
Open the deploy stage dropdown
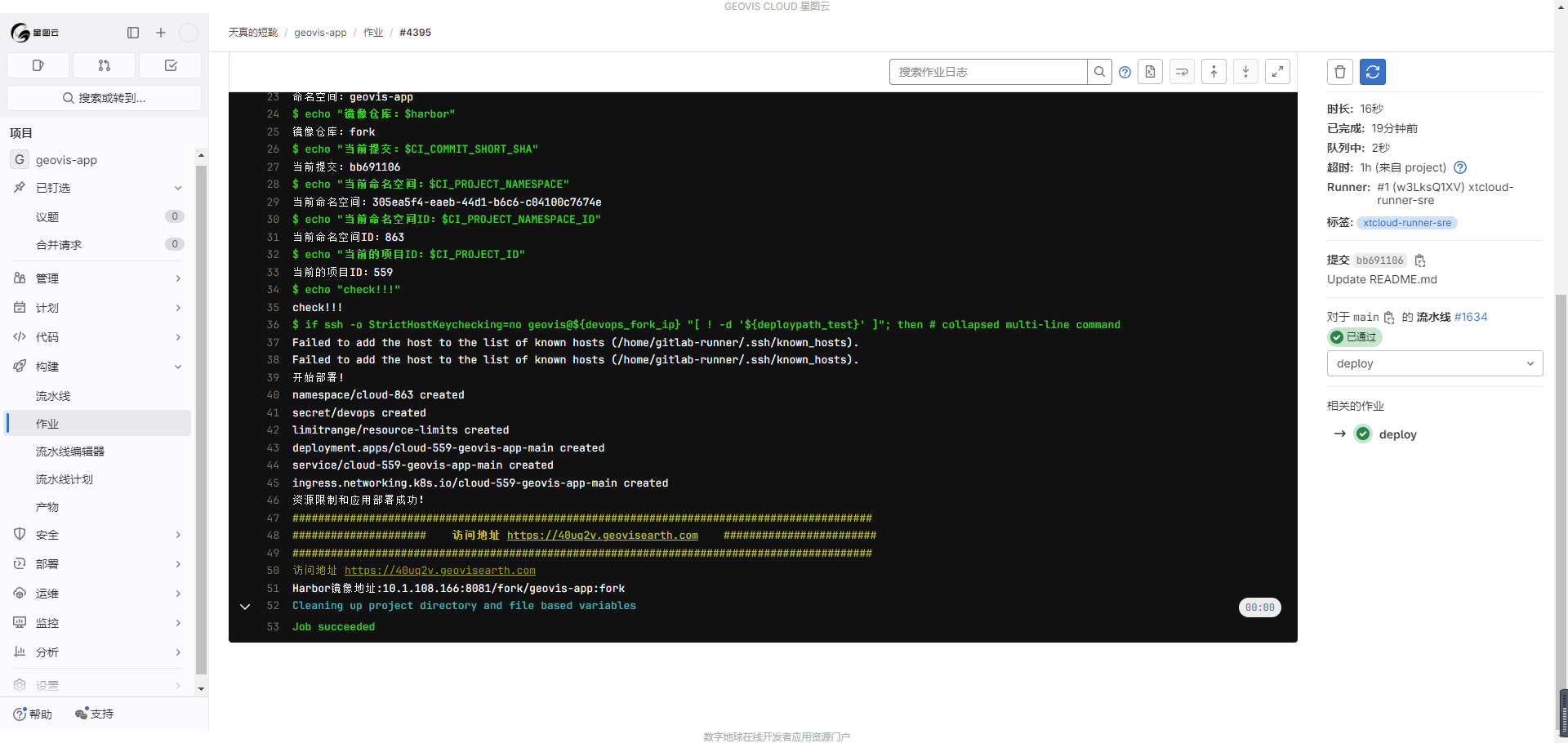point(1435,363)
